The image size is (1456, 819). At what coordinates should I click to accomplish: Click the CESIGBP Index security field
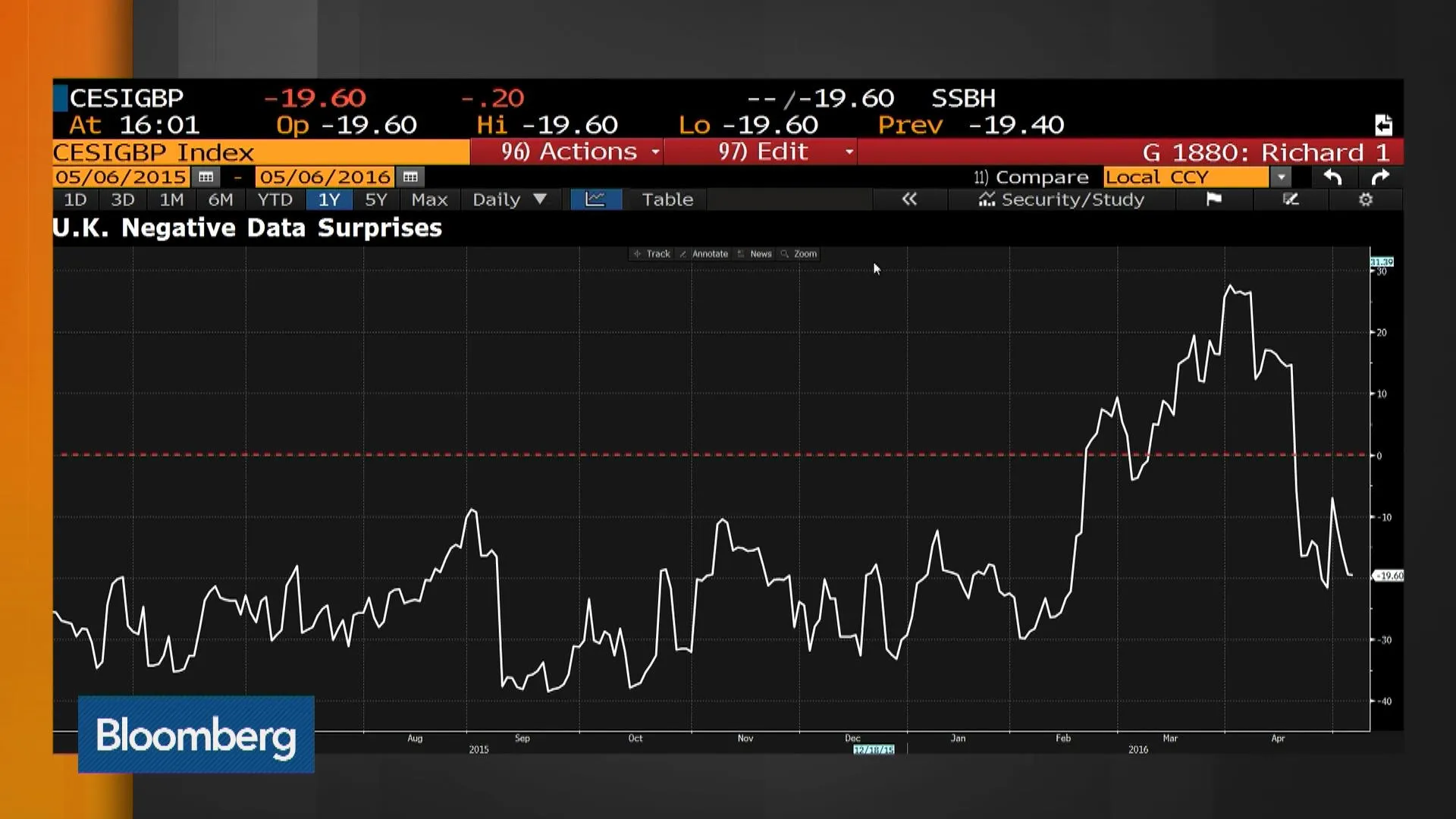coord(261,152)
